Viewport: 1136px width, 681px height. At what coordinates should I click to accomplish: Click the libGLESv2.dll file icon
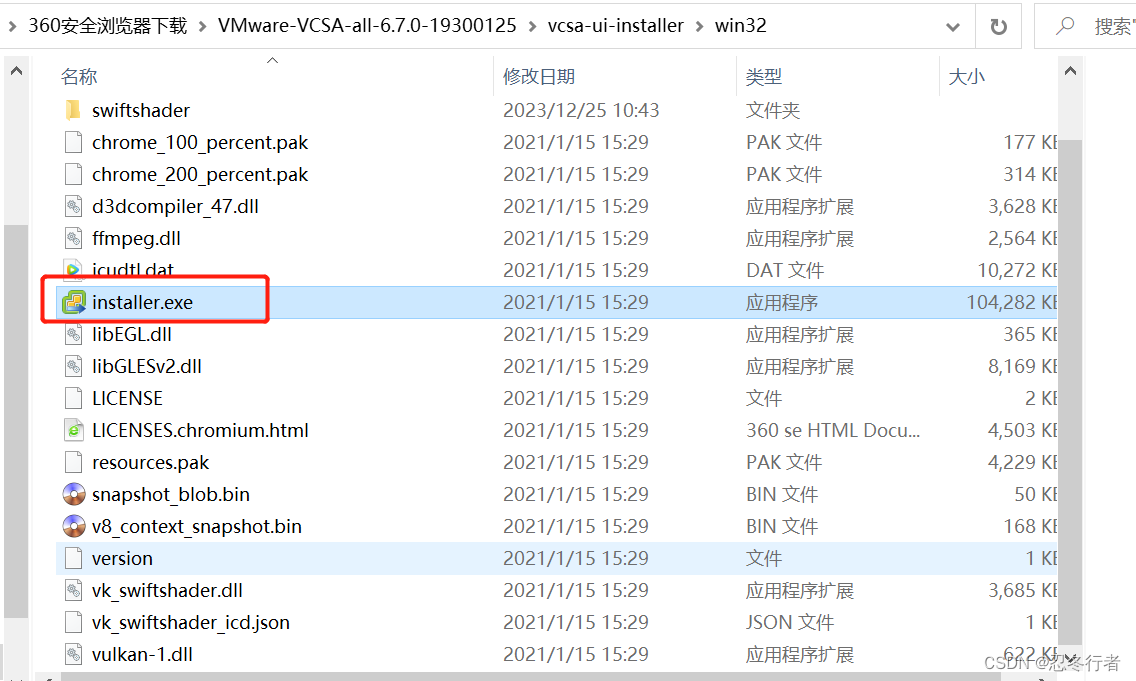pyautogui.click(x=73, y=366)
